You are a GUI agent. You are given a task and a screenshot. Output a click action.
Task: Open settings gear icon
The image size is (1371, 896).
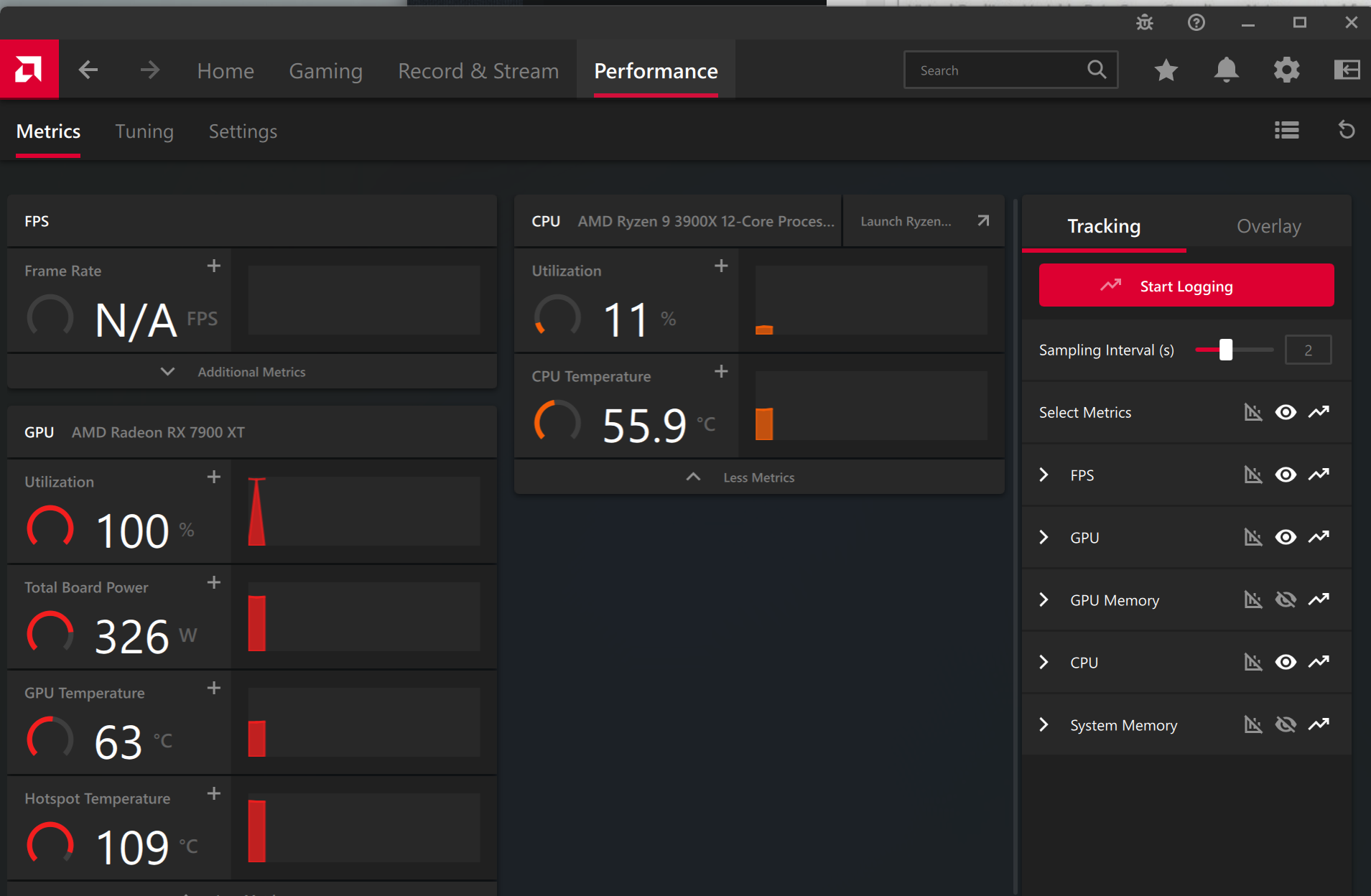click(1286, 70)
